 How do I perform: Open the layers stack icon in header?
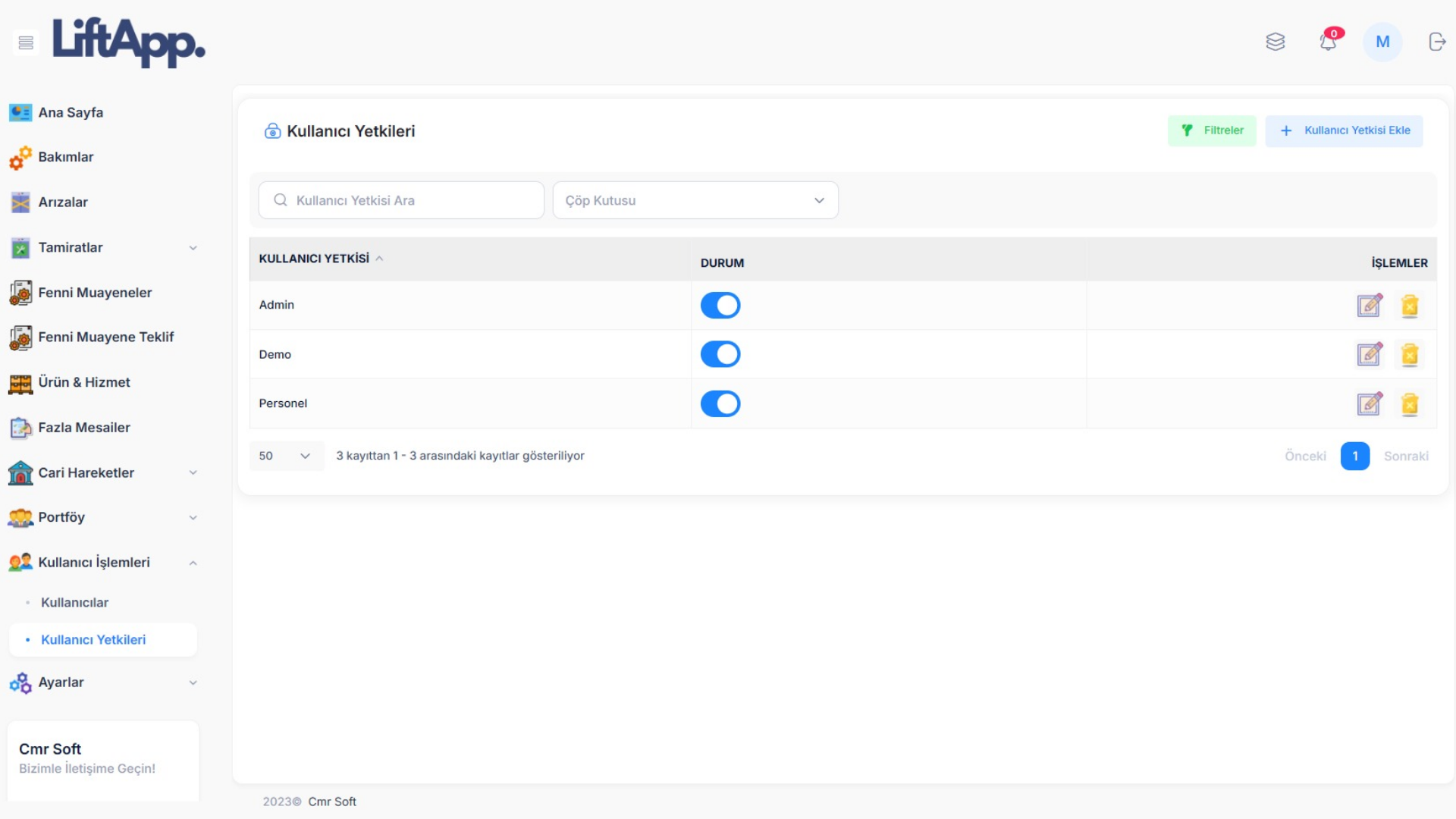pyautogui.click(x=1276, y=42)
